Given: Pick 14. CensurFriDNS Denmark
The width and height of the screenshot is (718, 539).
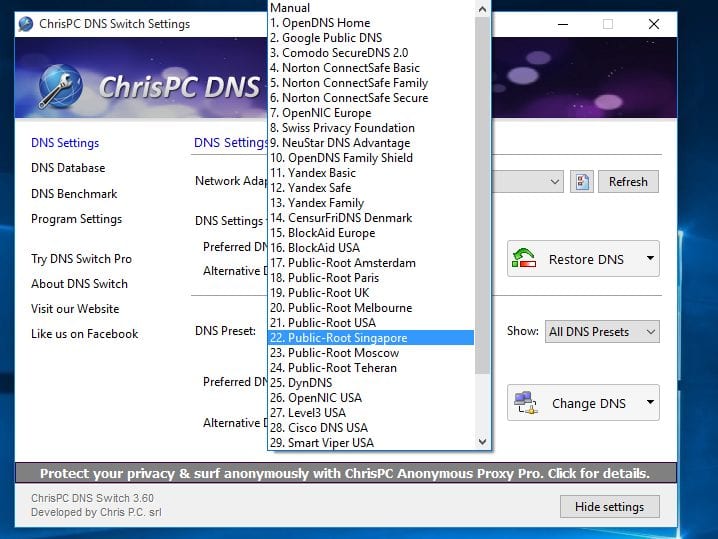Looking at the screenshot, I should [370, 218].
